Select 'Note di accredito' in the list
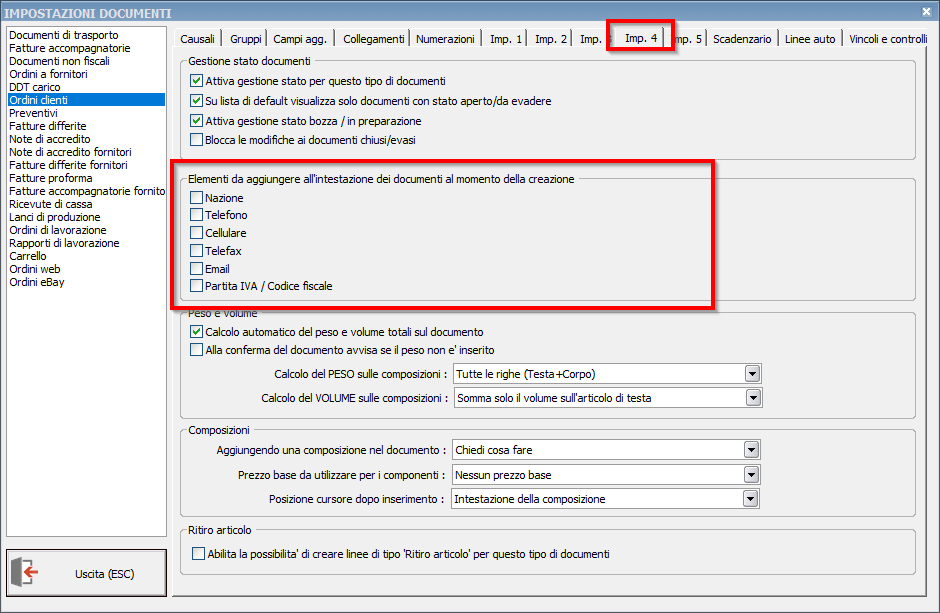This screenshot has height=613, width=940. (x=86, y=138)
